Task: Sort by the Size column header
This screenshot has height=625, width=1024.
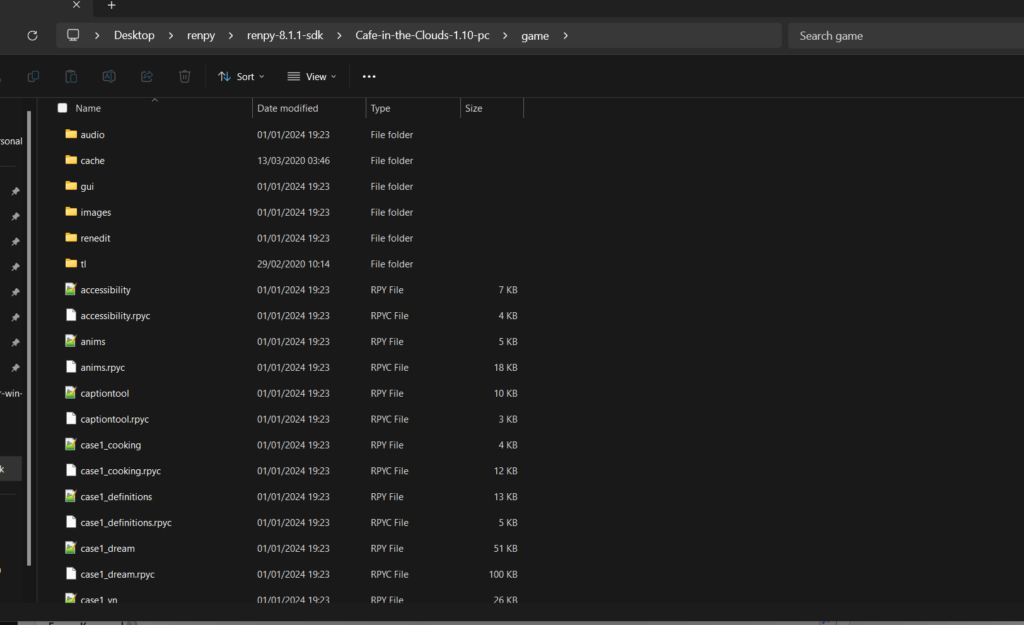Action: 473,108
